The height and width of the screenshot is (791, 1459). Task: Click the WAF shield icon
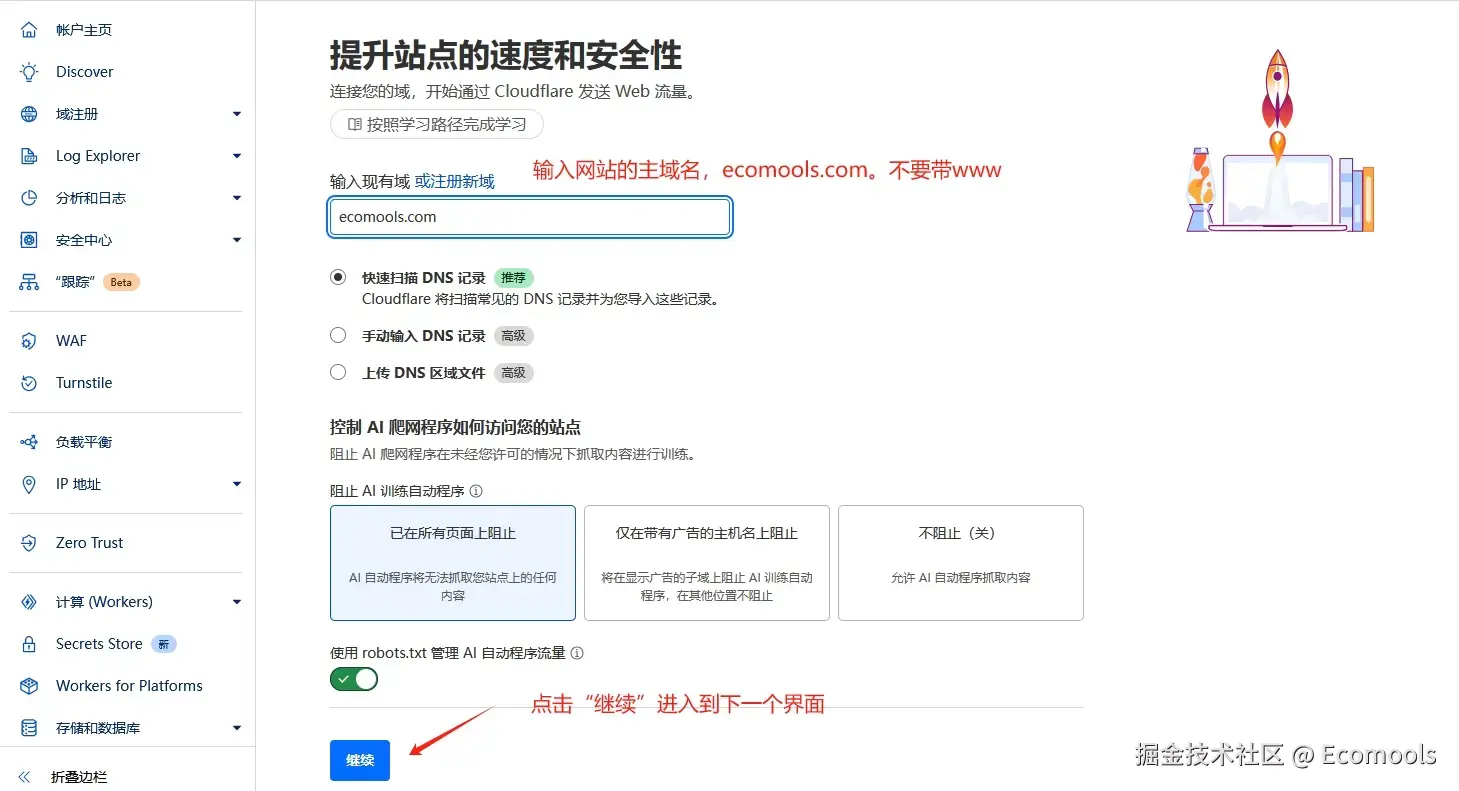click(29, 341)
